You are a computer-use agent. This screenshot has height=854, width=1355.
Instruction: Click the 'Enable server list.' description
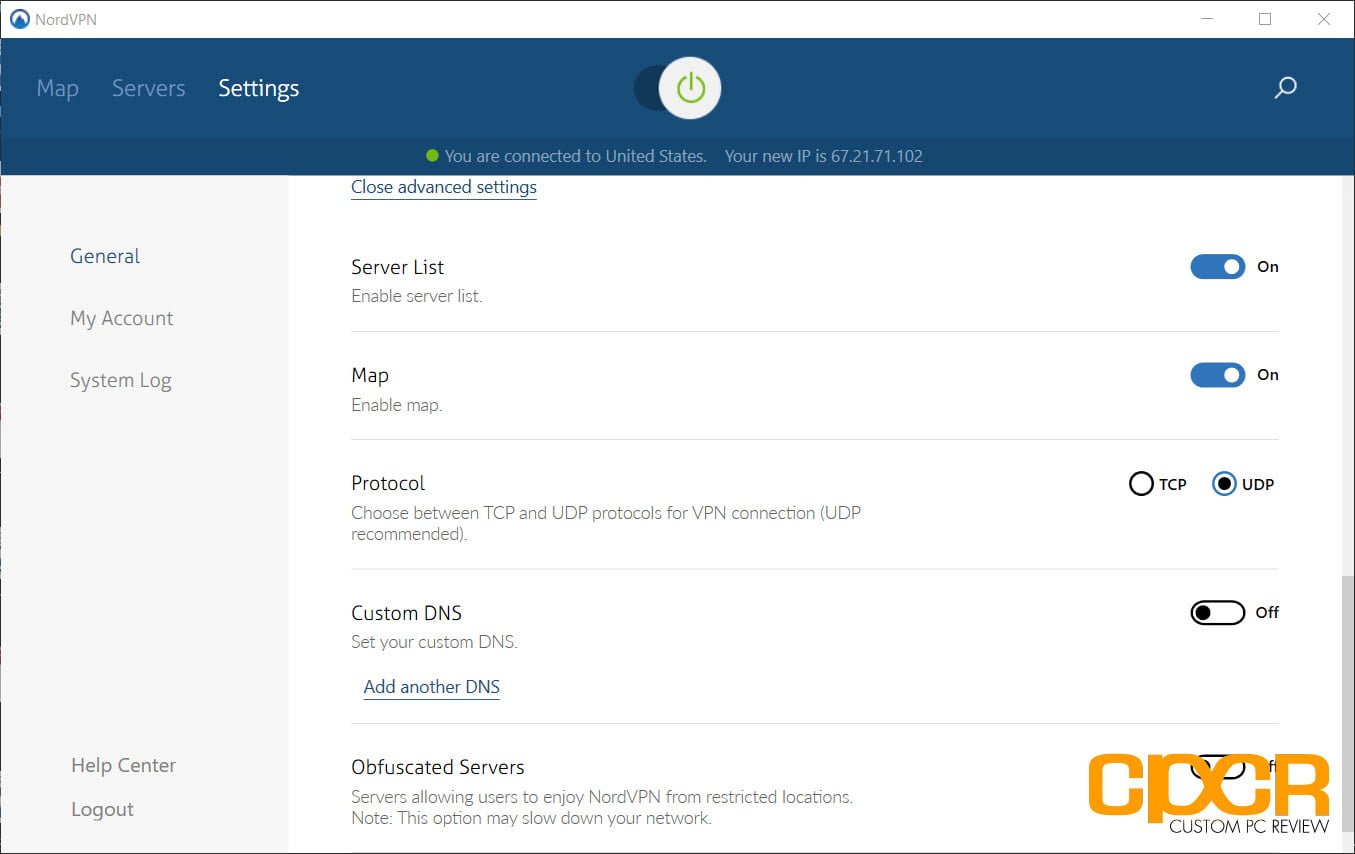pos(416,296)
